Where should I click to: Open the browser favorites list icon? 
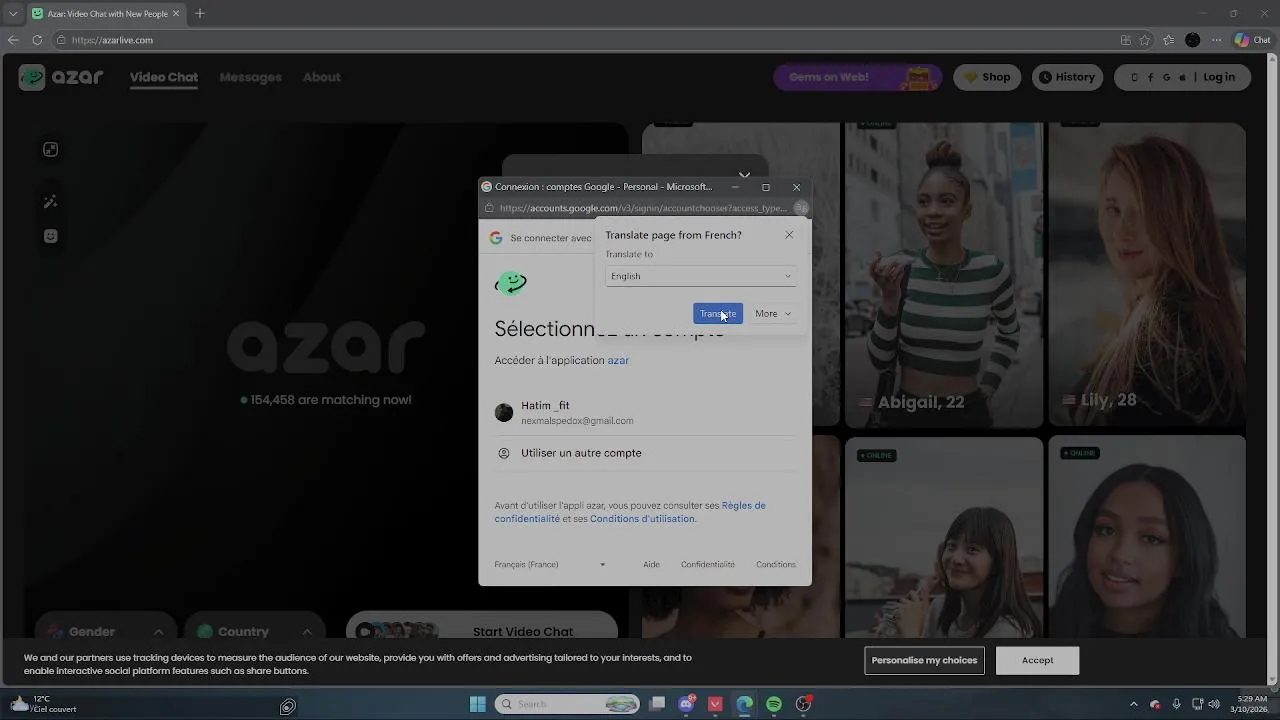click(x=1168, y=40)
